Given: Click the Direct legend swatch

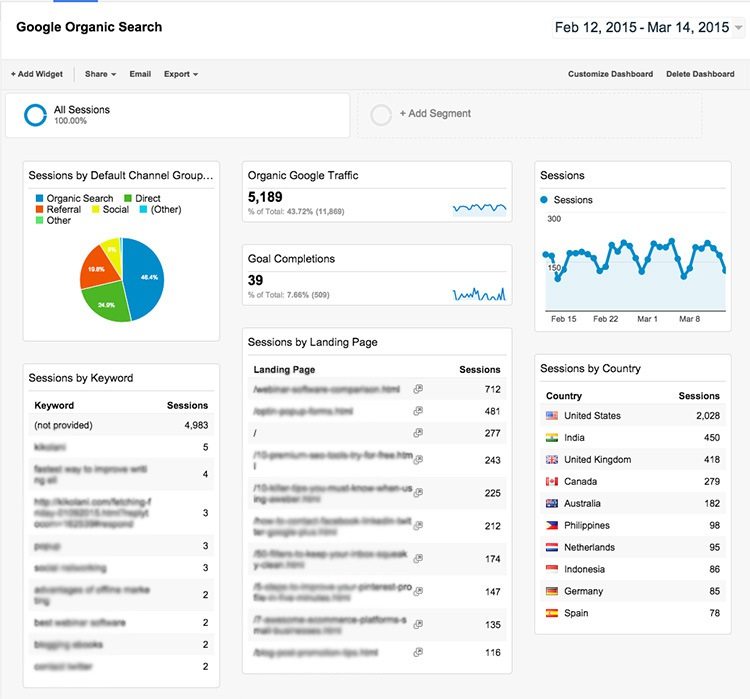Looking at the screenshot, I should [x=128, y=198].
